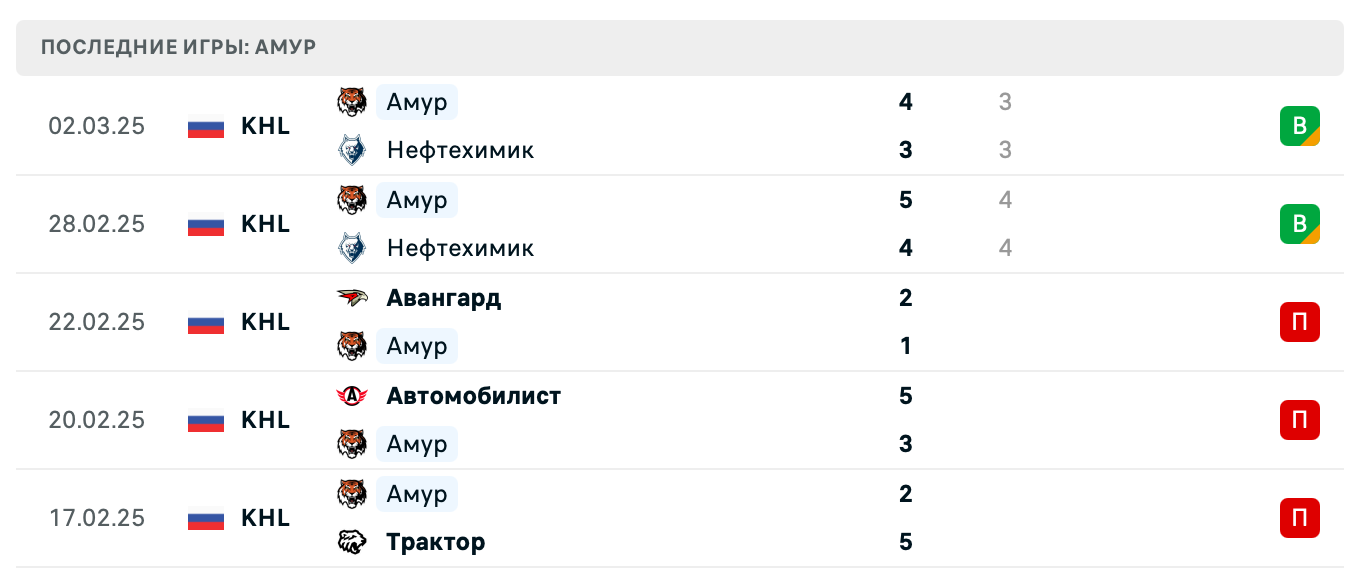Image resolution: width=1362 pixels, height=582 pixels.
Task: Click red loss badge for 17.02.25 game
Action: click(1299, 518)
